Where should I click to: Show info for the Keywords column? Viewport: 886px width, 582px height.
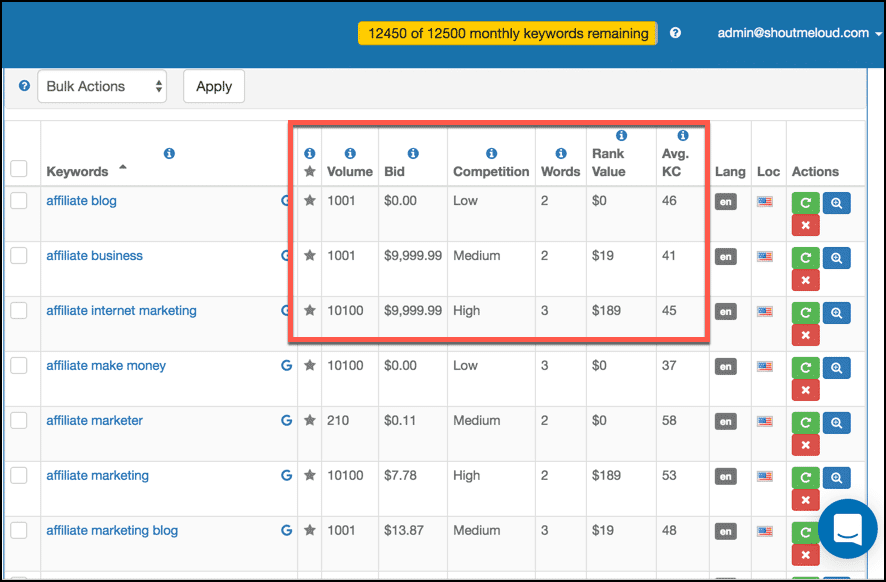coord(169,153)
